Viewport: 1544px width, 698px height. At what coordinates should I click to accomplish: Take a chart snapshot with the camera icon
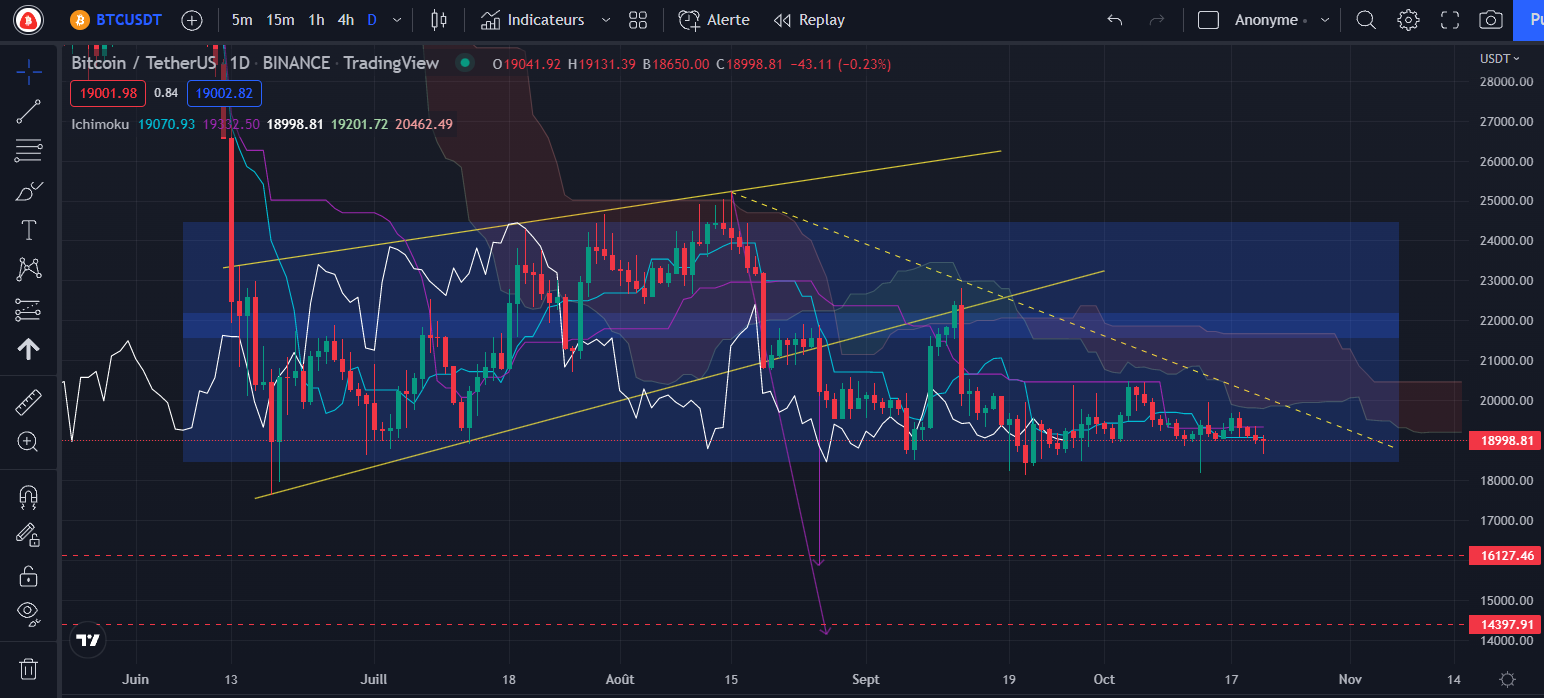coord(1490,19)
